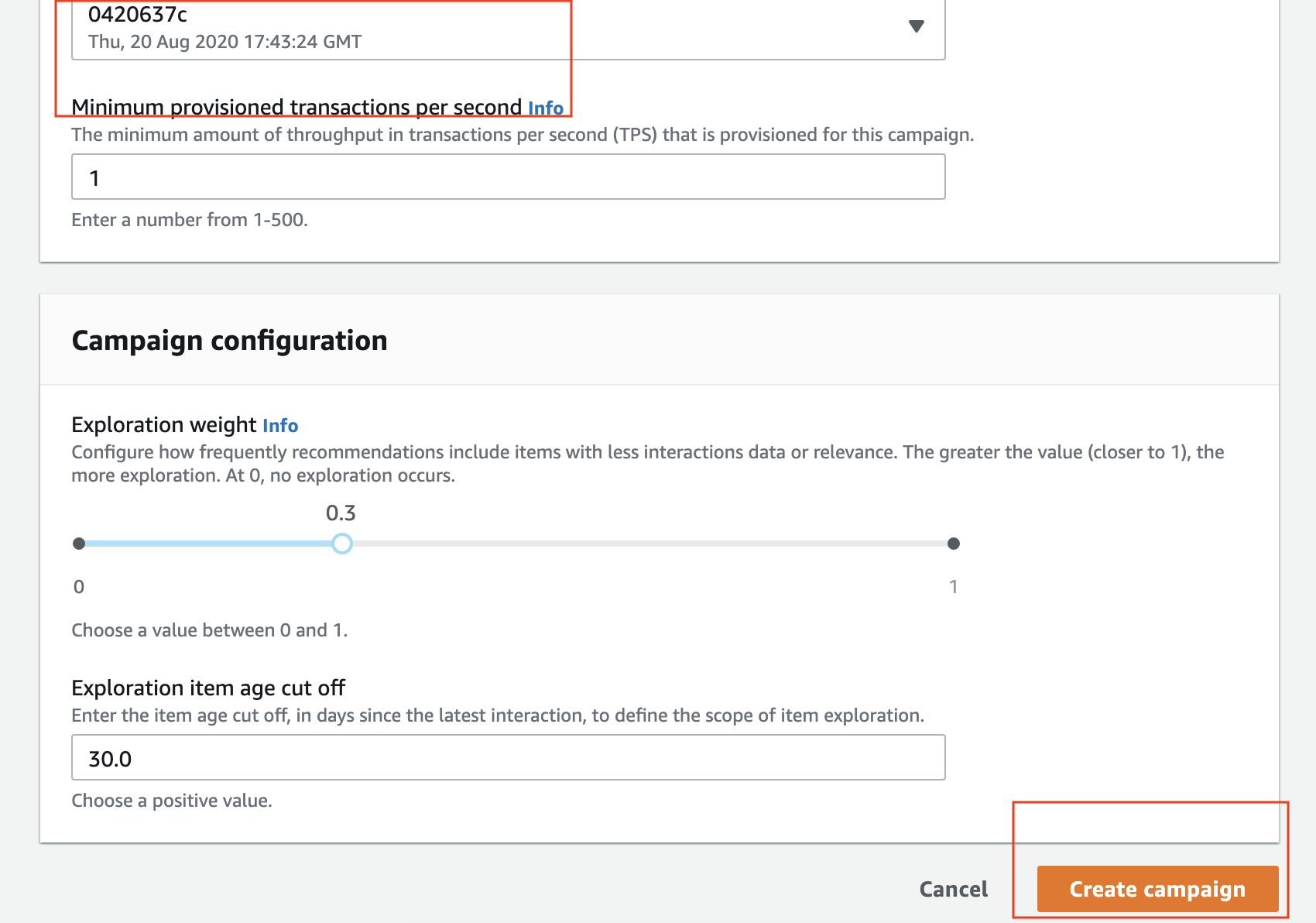Click the Minimum provisioned transactions per second label

pyautogui.click(x=296, y=107)
